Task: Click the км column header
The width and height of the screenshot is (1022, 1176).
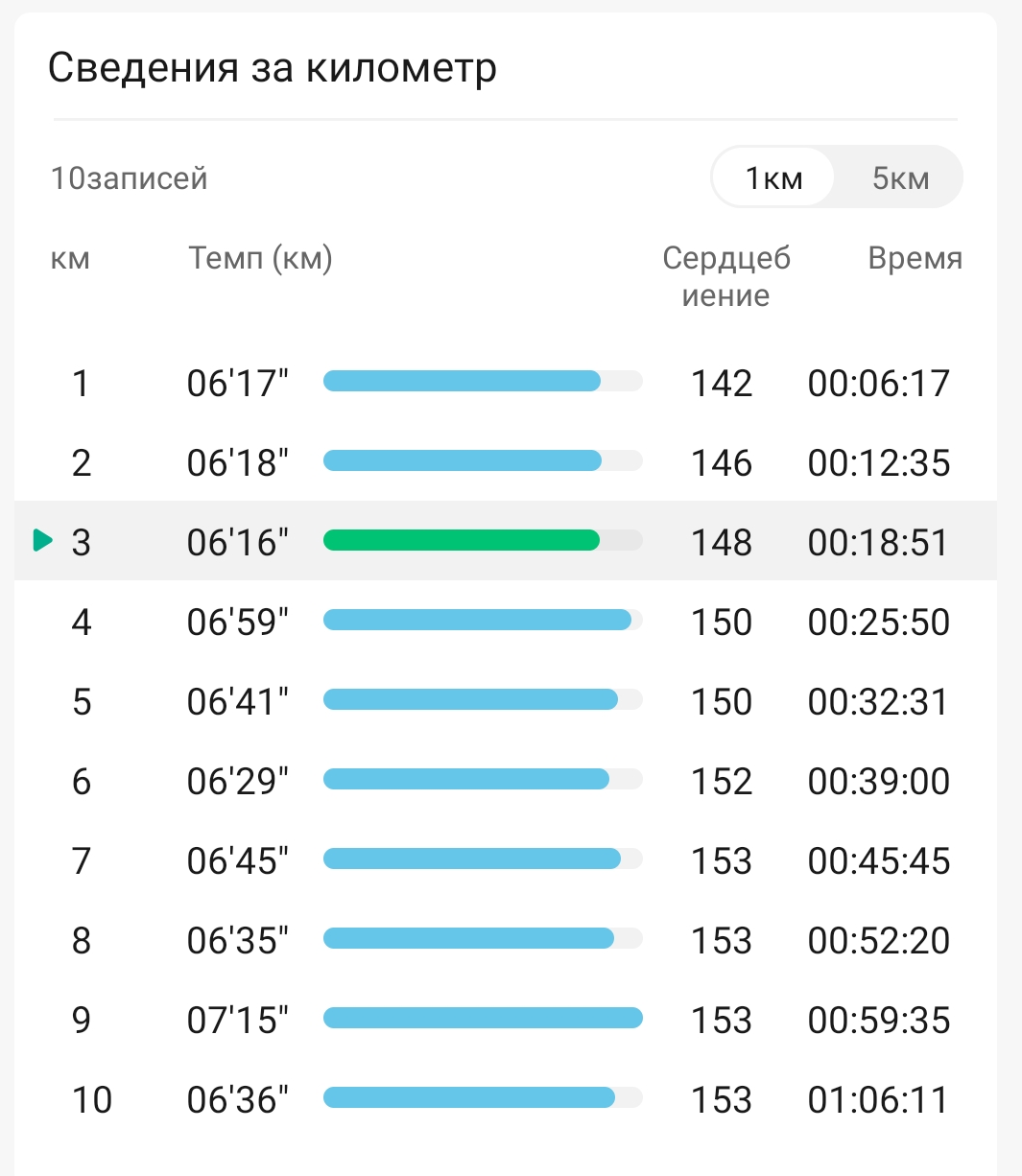Action: pos(70,258)
